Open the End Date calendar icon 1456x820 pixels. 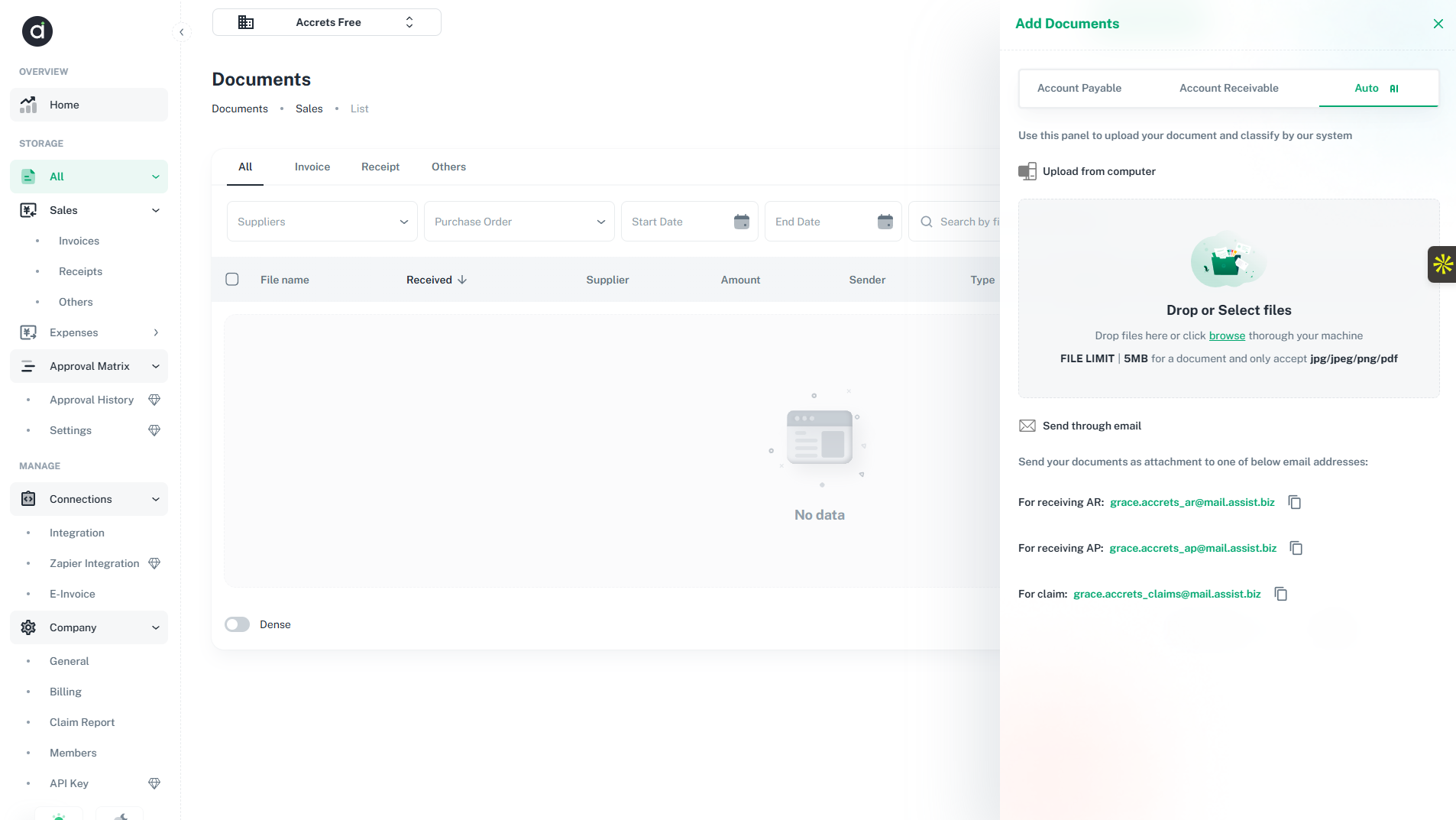pos(885,222)
